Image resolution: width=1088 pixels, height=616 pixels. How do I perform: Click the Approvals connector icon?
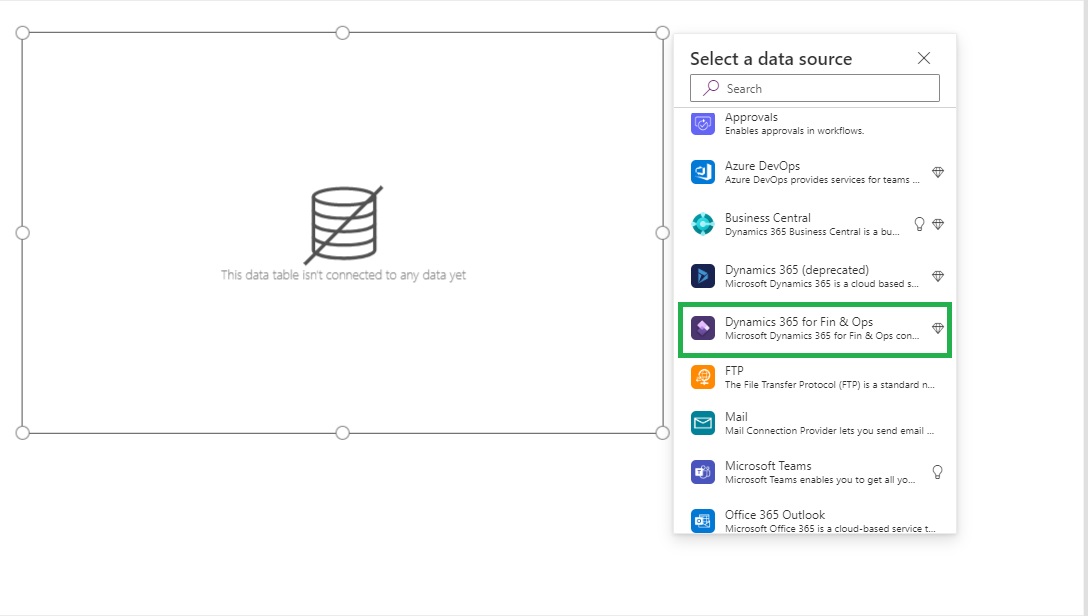[703, 124]
